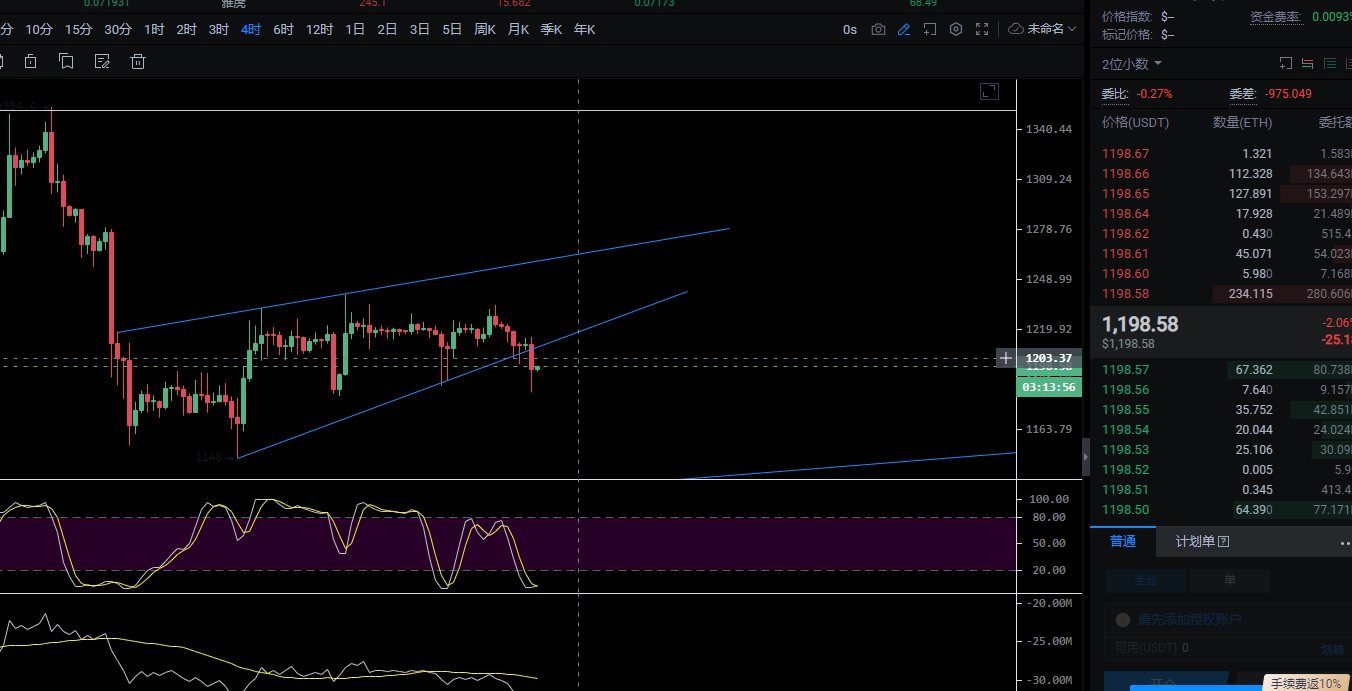The image size is (1352, 691).
Task: Switch to the 1日 daily timeframe
Action: click(x=355, y=29)
